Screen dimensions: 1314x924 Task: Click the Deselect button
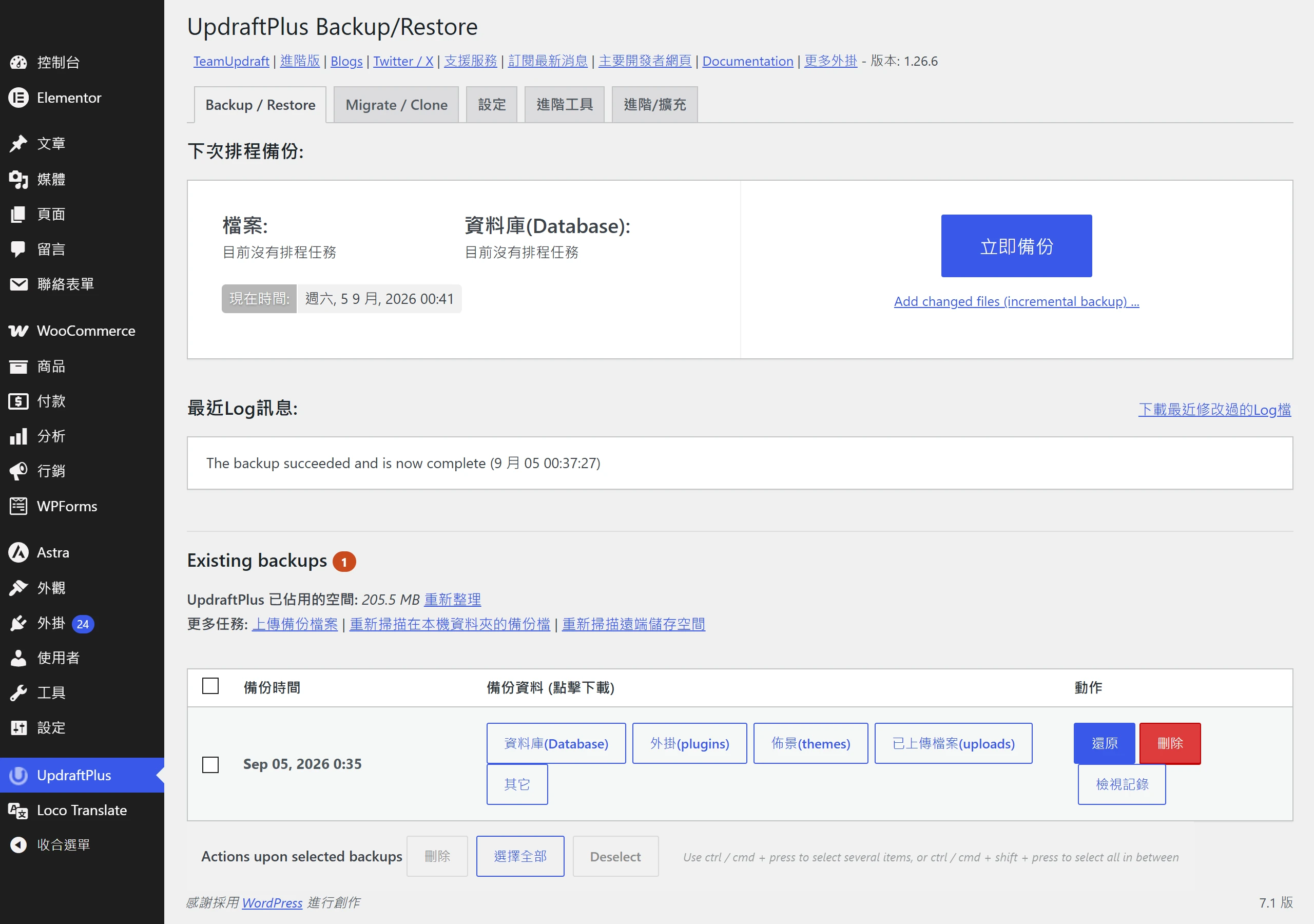pyautogui.click(x=615, y=856)
